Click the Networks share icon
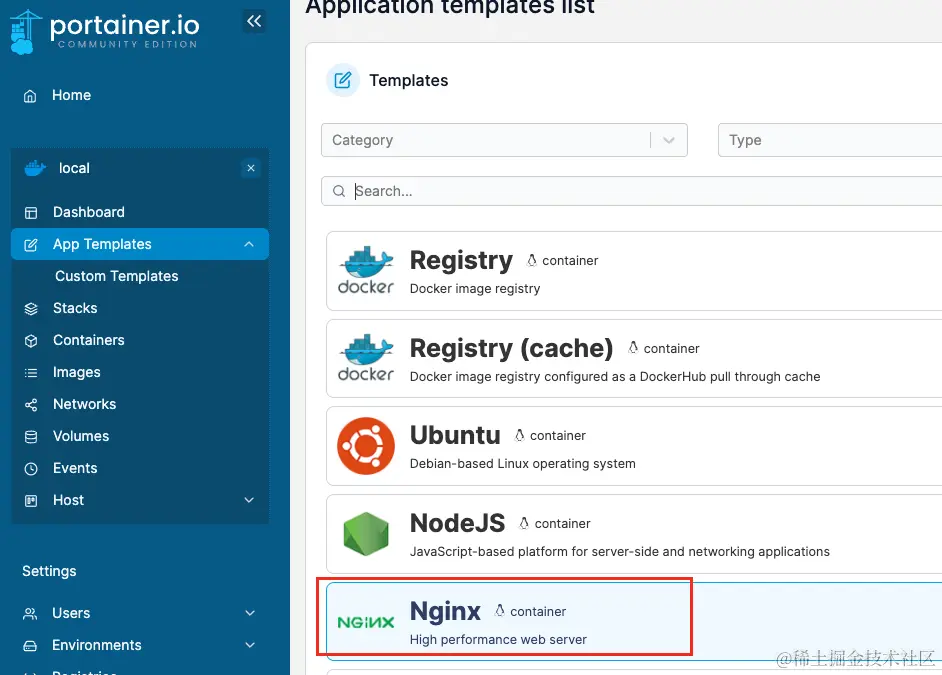The height and width of the screenshot is (675, 942). [x=31, y=405]
